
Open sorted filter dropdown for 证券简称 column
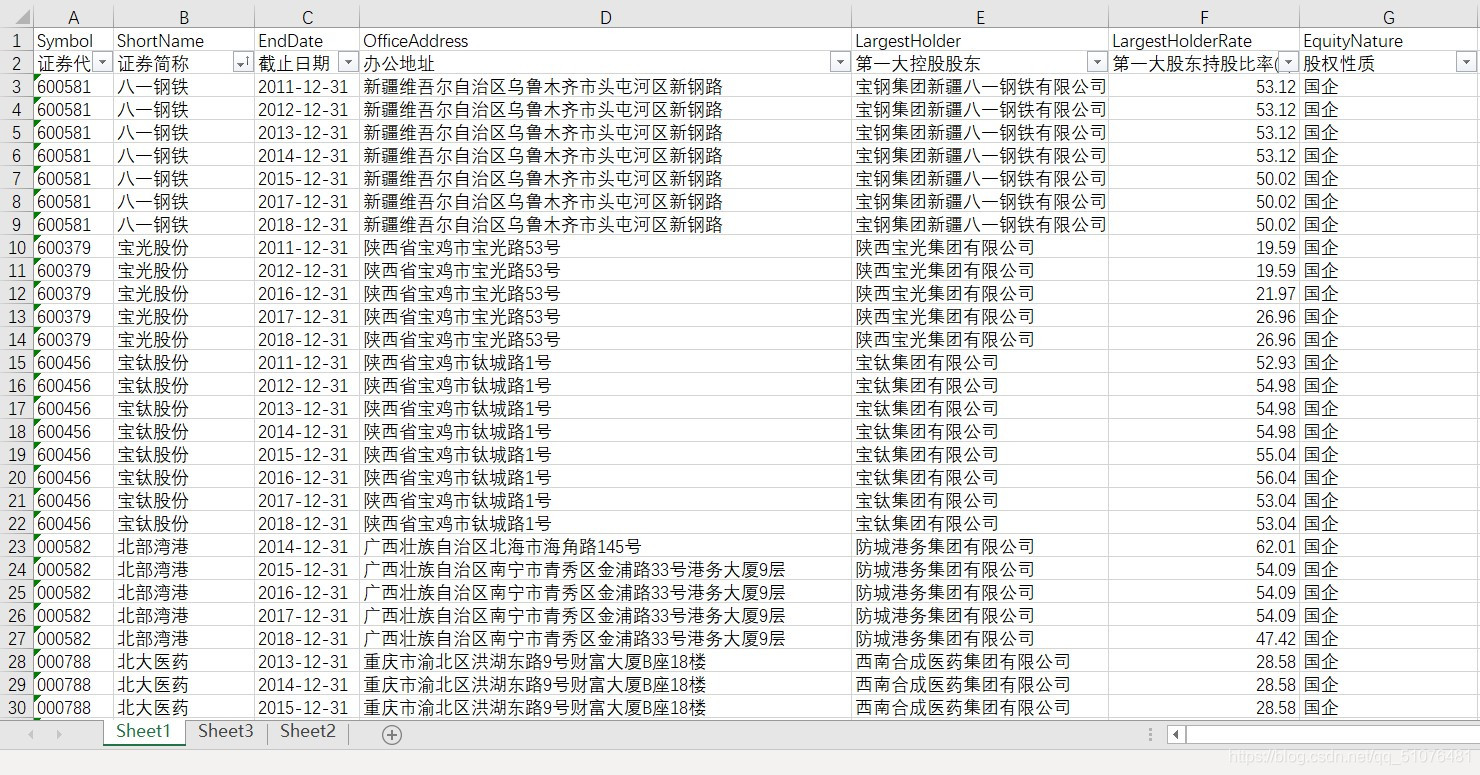[243, 63]
